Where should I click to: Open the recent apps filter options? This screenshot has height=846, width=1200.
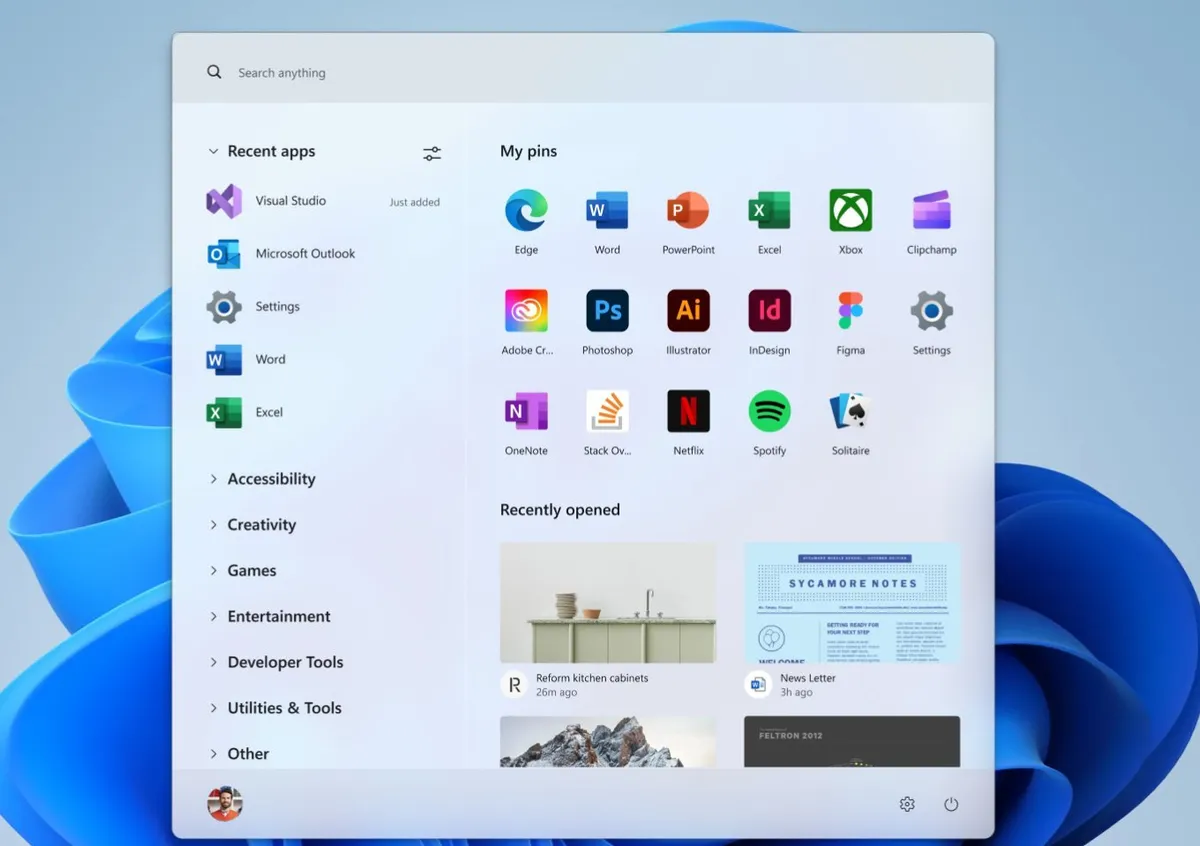tap(432, 152)
